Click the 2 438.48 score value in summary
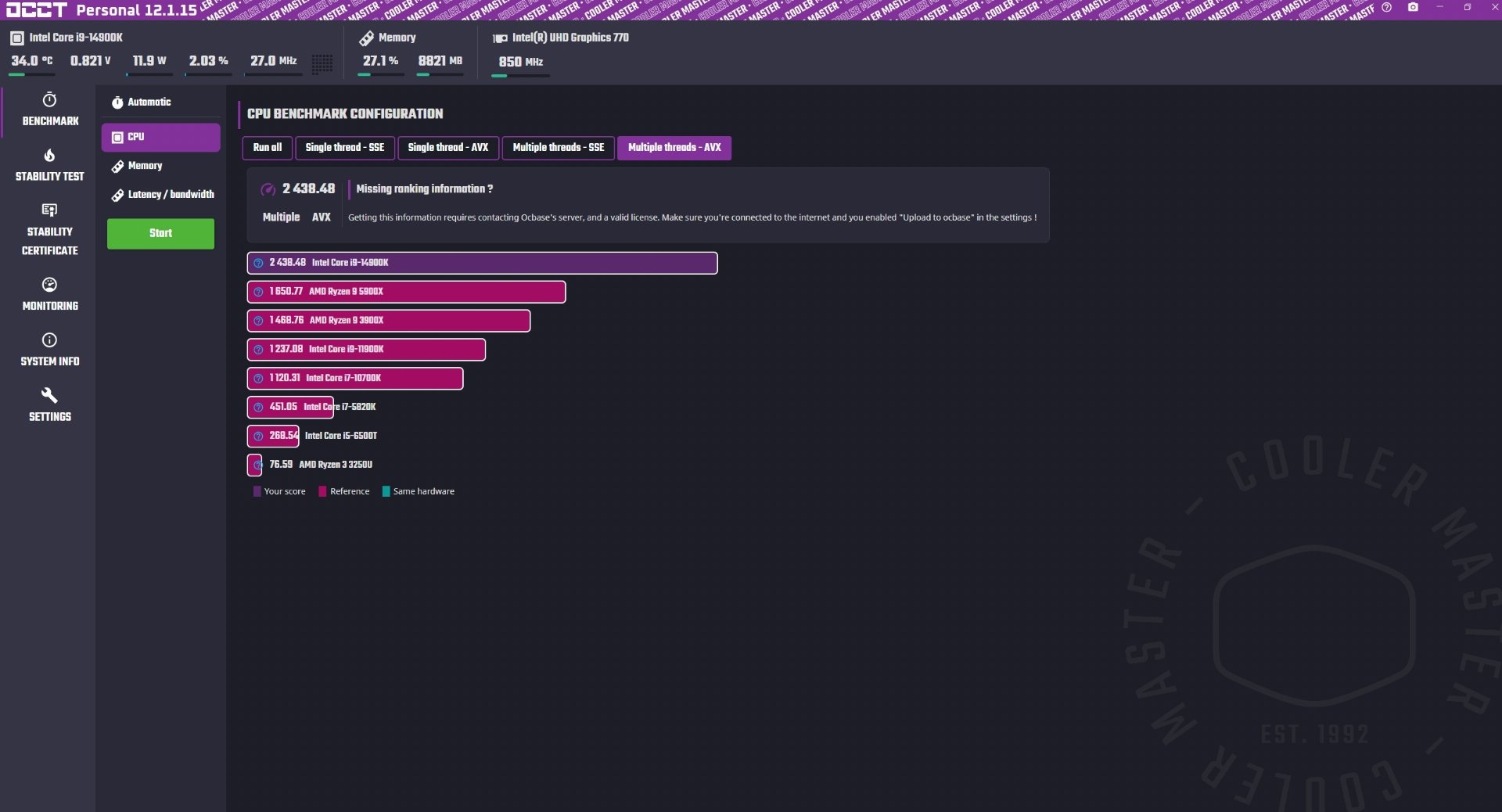Screen dimensions: 1502x812 [x=309, y=189]
